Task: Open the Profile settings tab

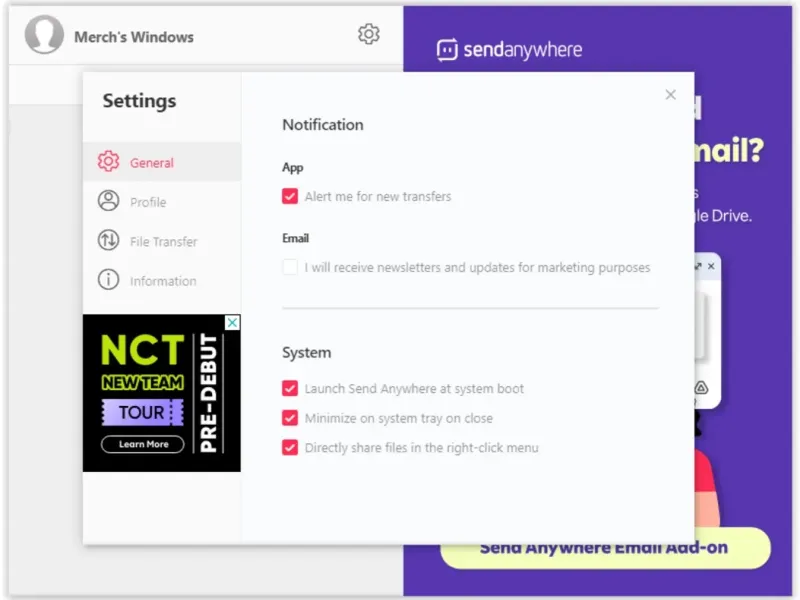Action: tap(162, 201)
